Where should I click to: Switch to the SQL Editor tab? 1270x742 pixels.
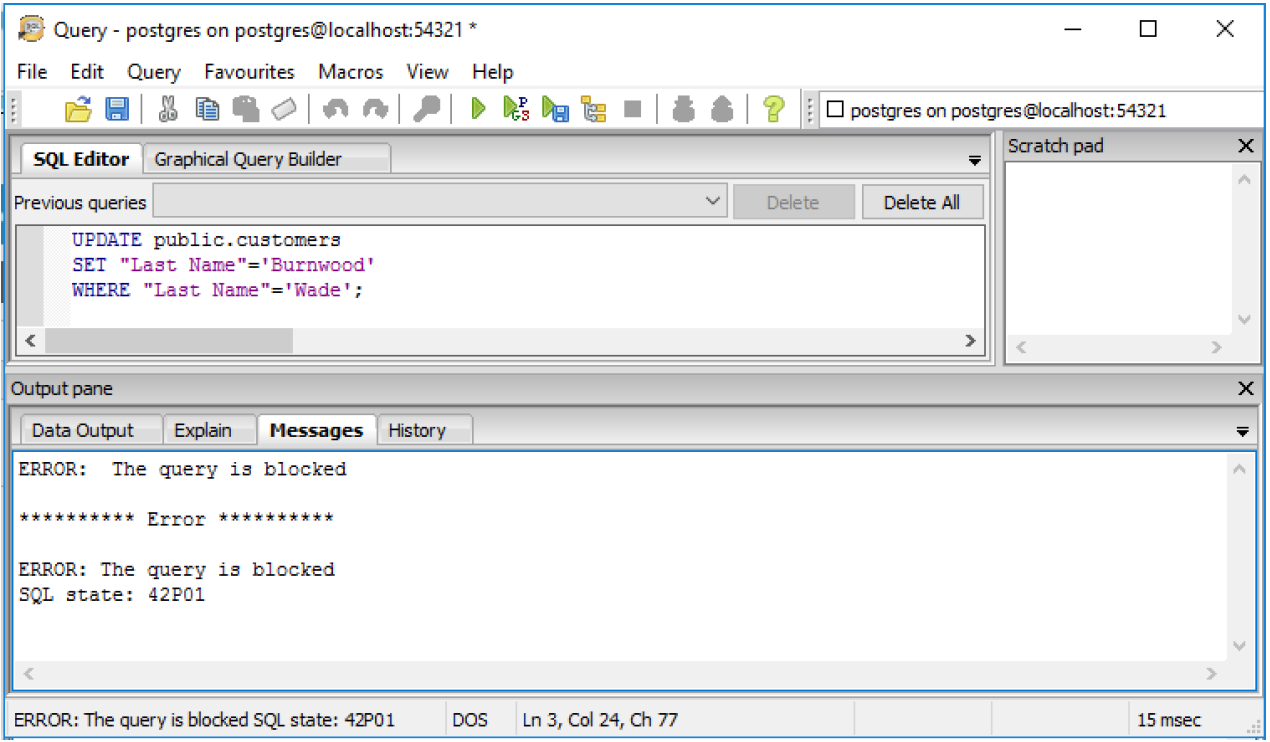tap(81, 159)
